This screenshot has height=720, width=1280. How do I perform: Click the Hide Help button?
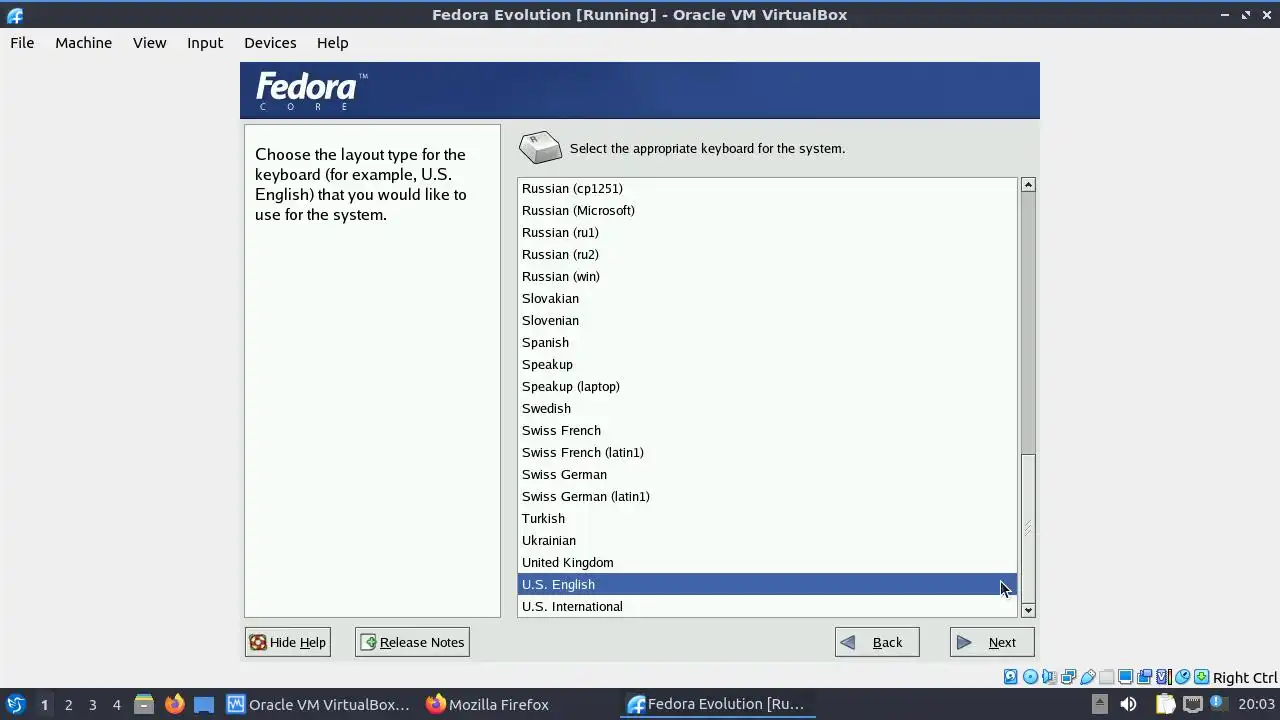pyautogui.click(x=288, y=642)
